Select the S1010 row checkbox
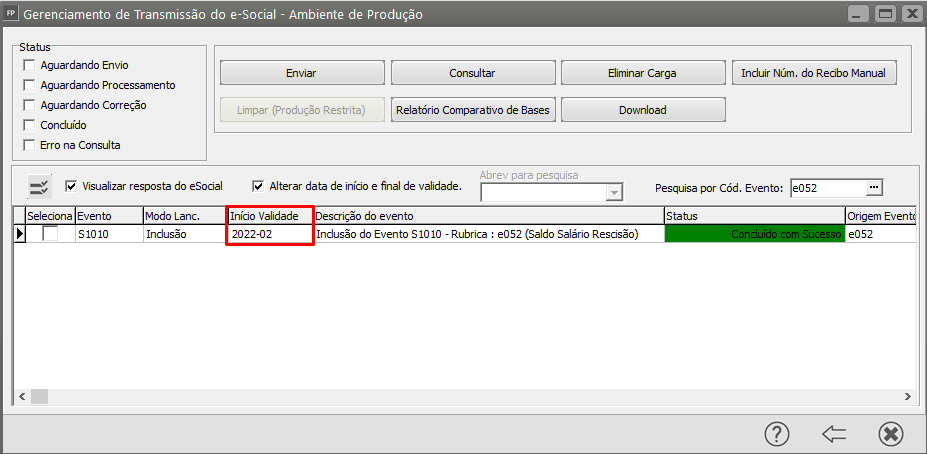 [x=50, y=234]
